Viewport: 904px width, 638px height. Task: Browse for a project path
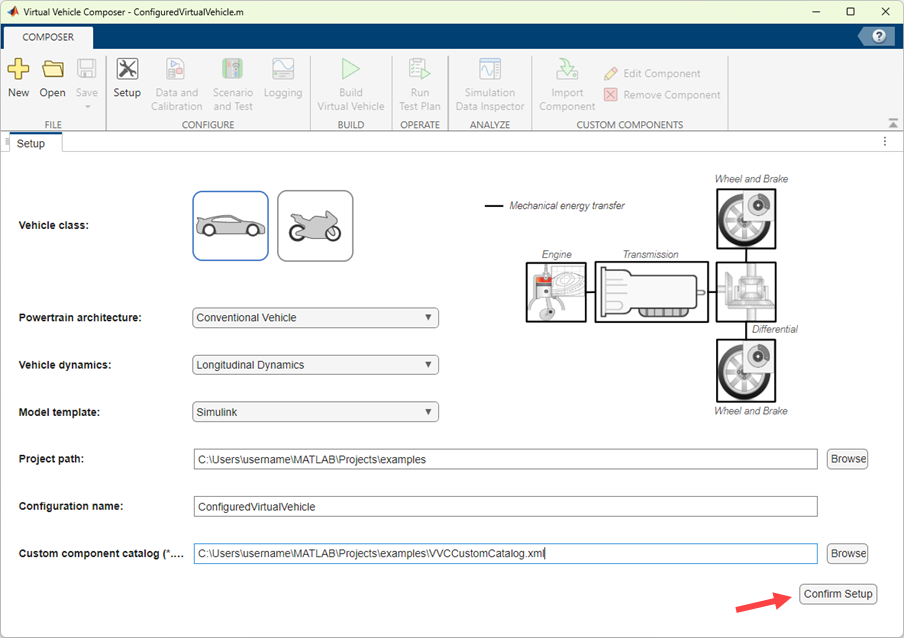(847, 459)
